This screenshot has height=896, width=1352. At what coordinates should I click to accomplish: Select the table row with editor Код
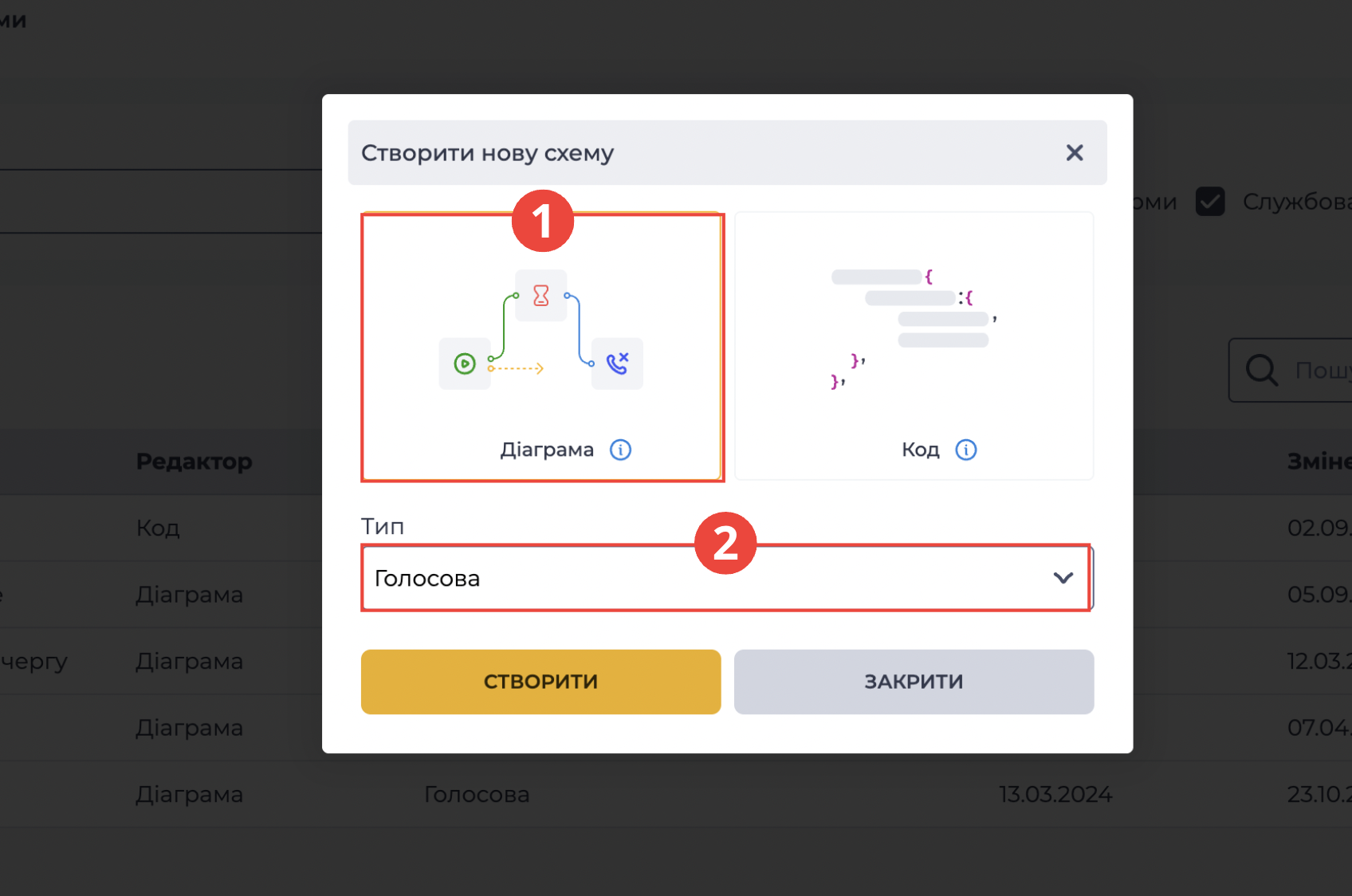point(676,528)
